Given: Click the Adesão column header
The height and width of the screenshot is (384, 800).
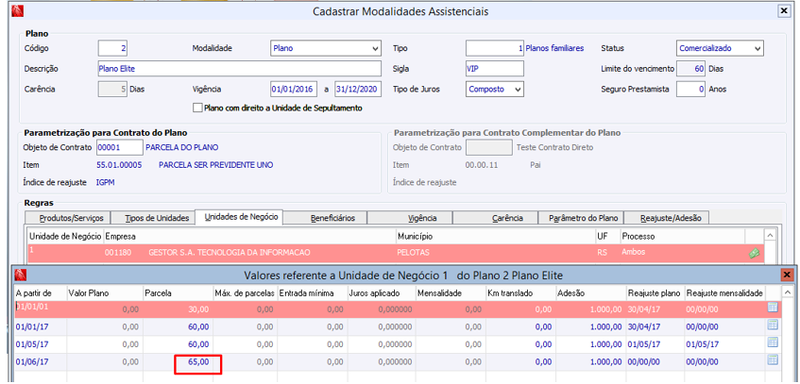Looking at the screenshot, I should 590,293.
